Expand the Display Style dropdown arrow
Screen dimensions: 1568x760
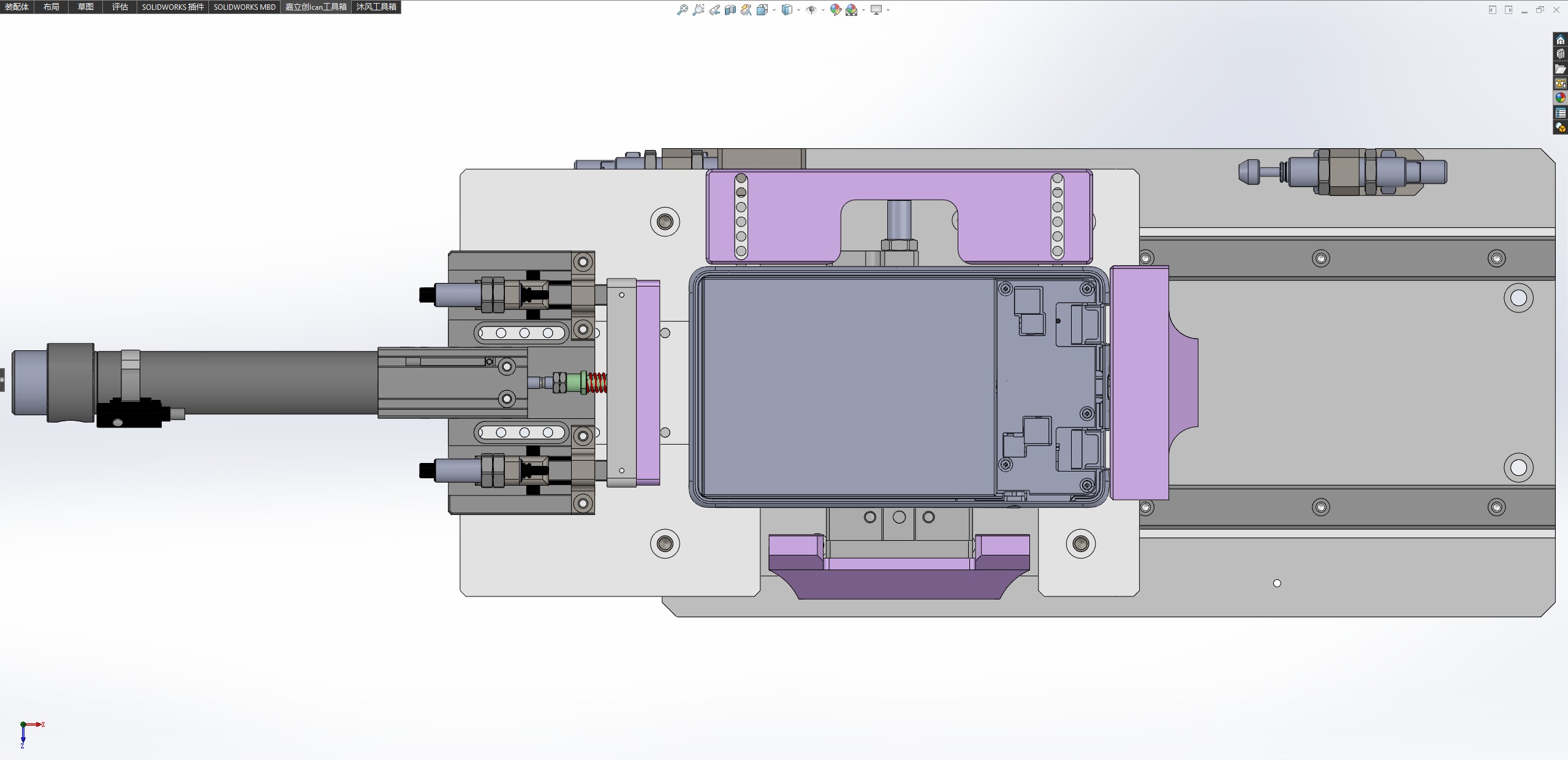(798, 10)
